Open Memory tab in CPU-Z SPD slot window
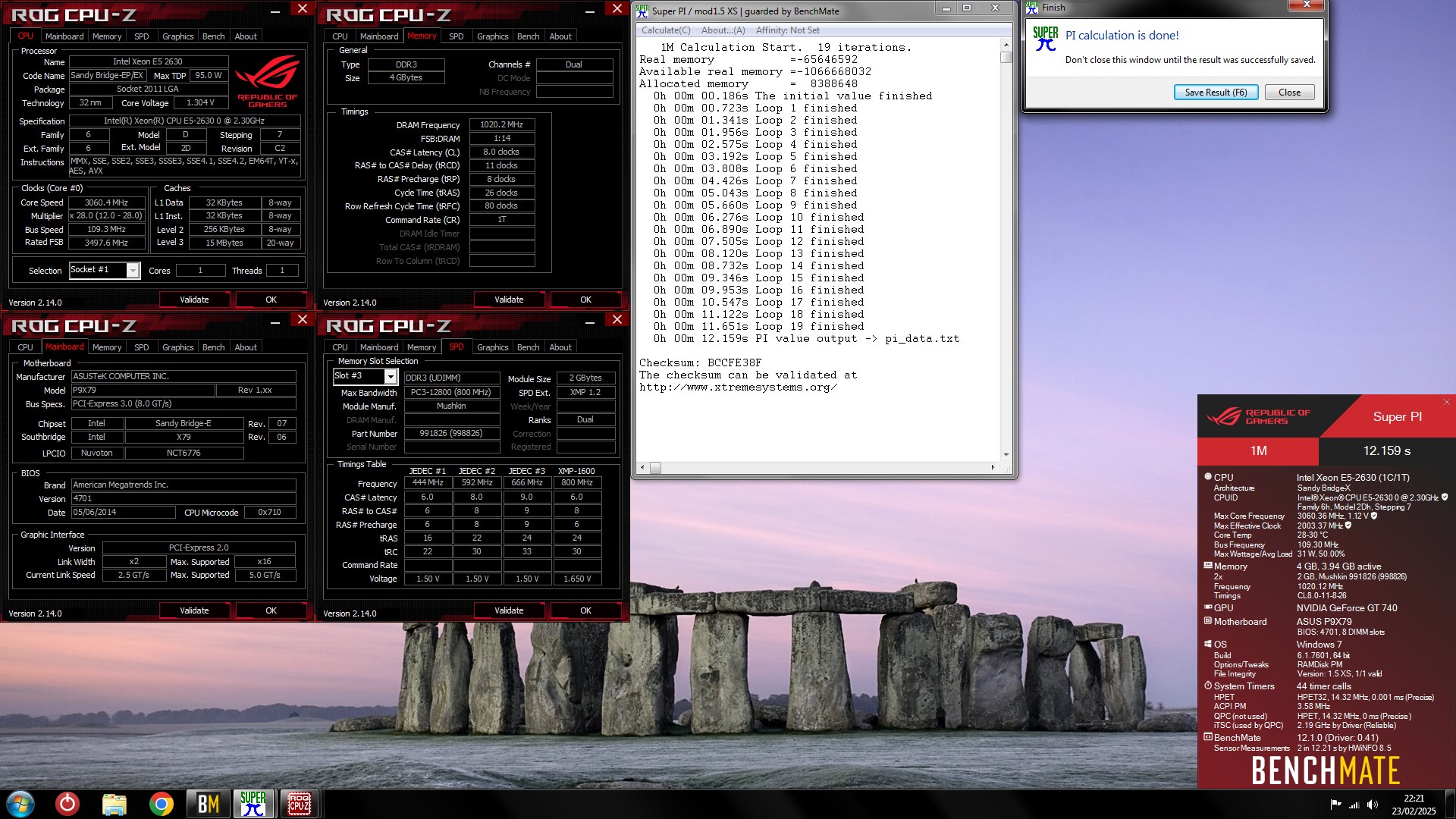This screenshot has width=1456, height=819. (421, 347)
